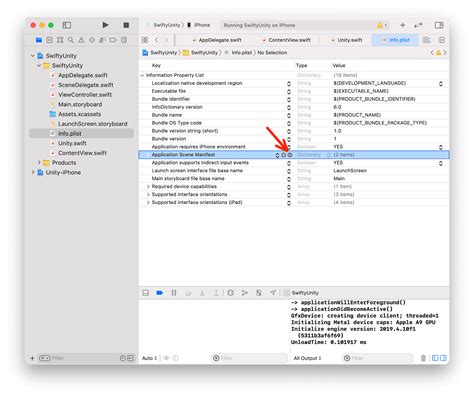Show only source-controlled files filter
The height and width of the screenshot is (397, 474).
pyautogui.click(x=131, y=358)
